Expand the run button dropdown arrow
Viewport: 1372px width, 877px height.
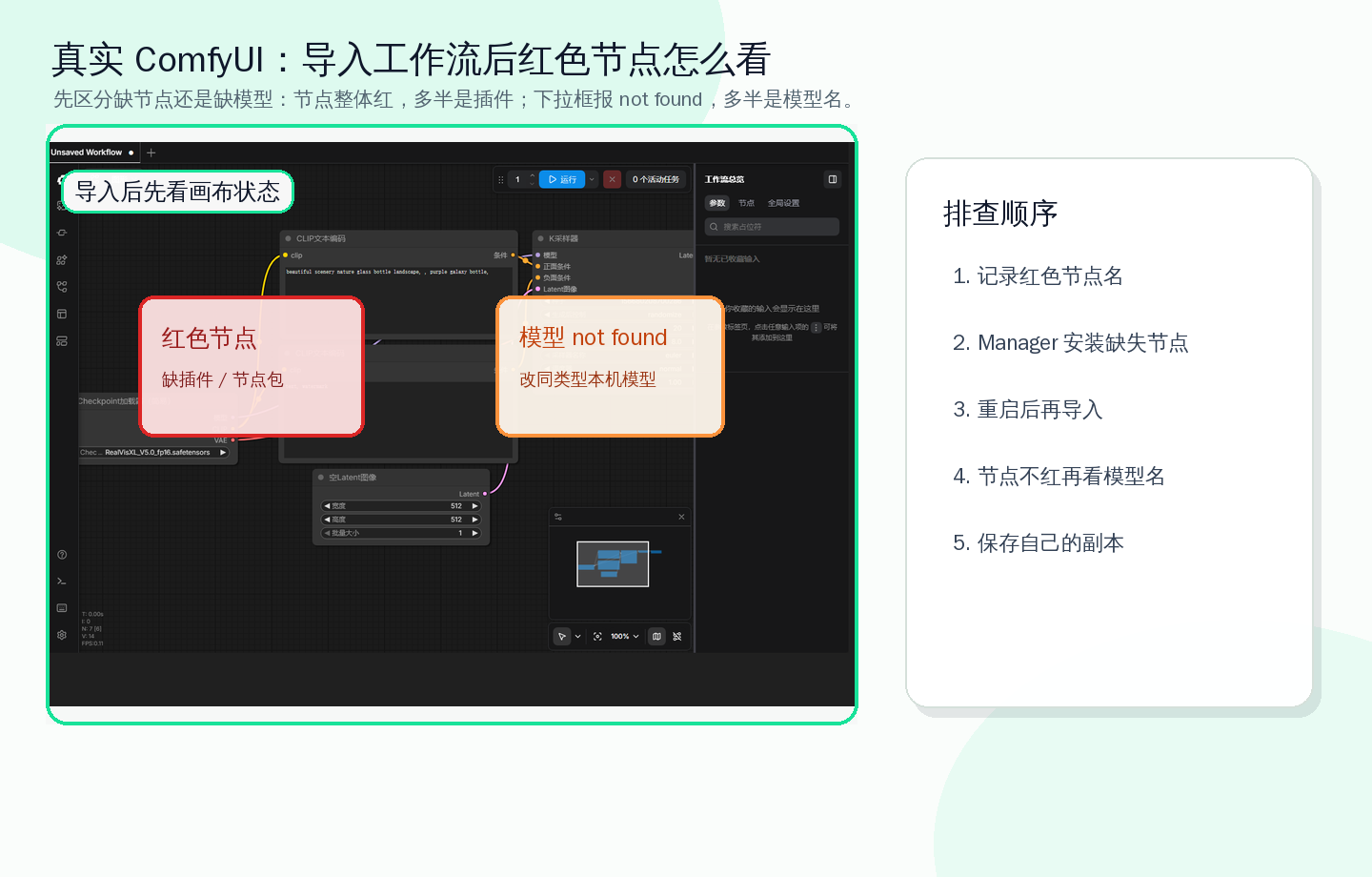click(592, 179)
